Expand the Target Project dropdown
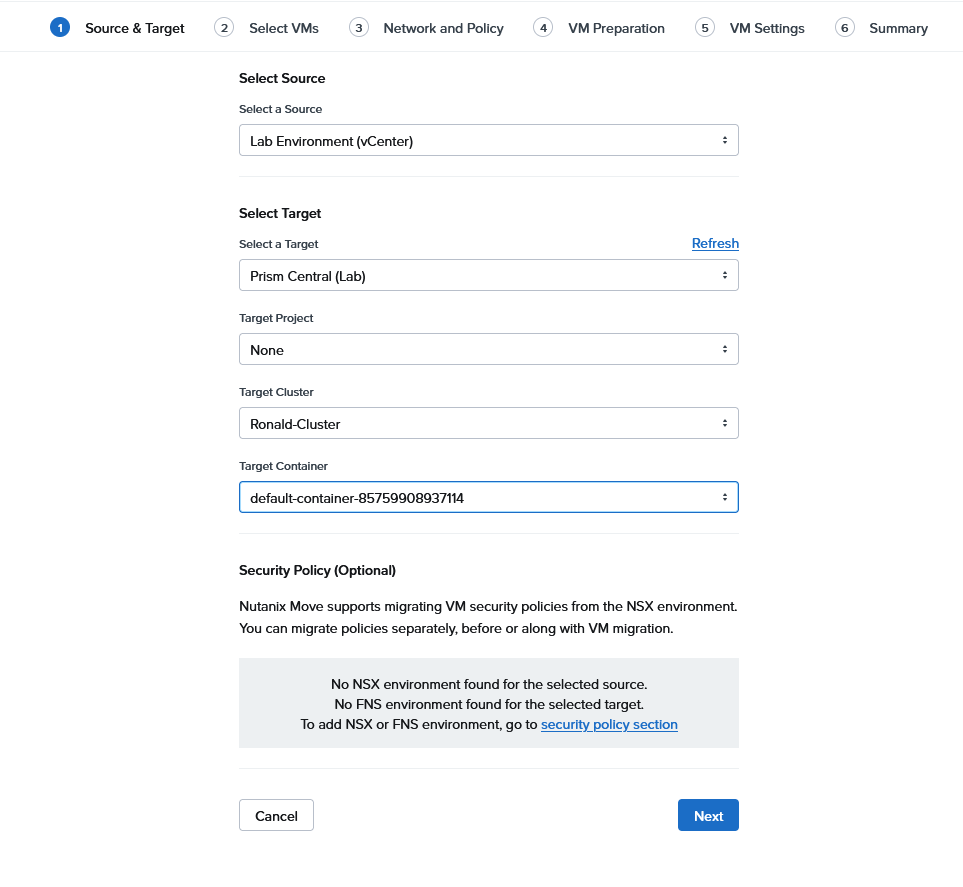Screen dimensions: 963x887 coord(488,350)
